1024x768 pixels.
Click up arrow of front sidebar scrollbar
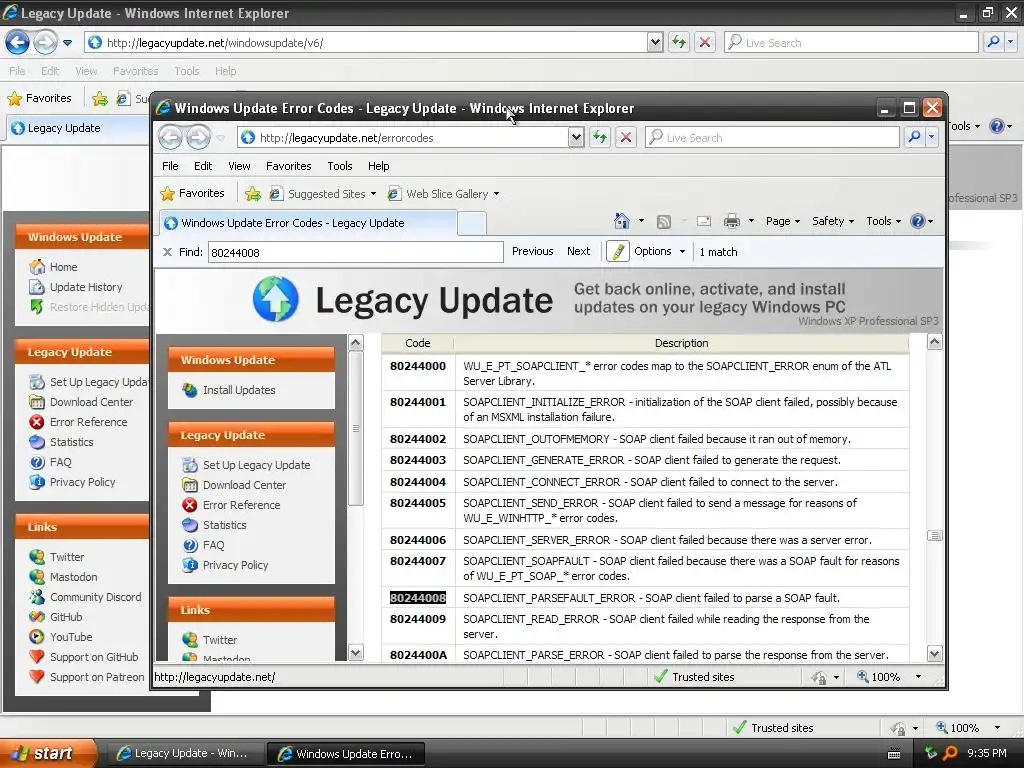point(355,342)
